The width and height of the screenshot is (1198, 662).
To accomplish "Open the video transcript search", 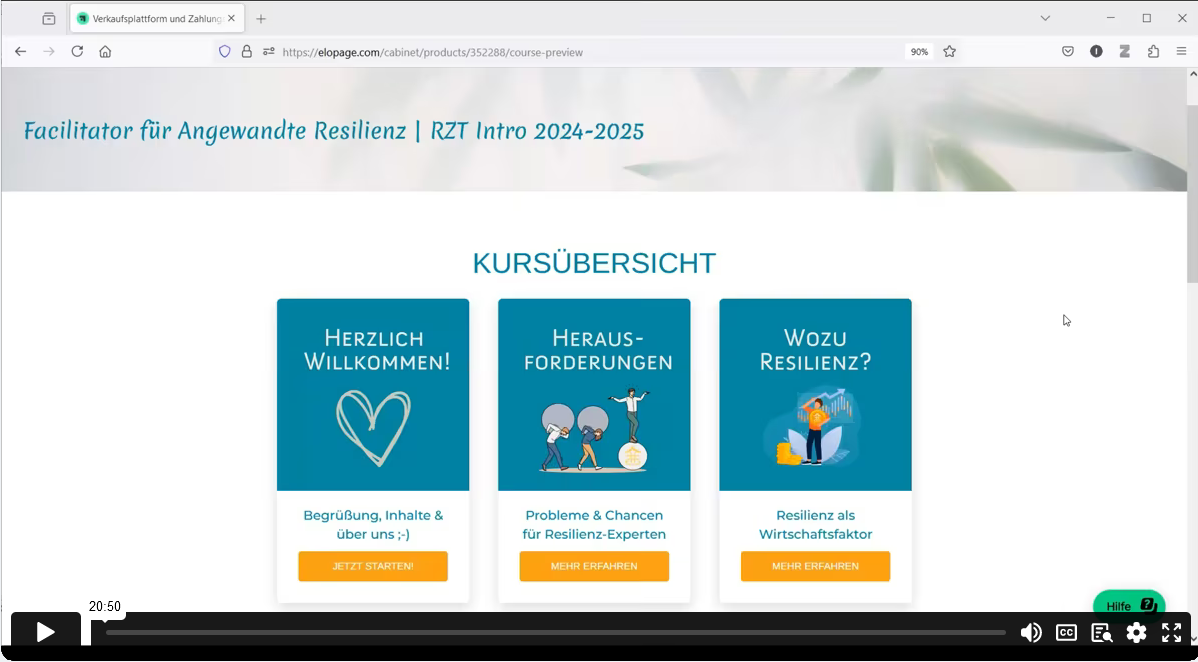I will [1101, 633].
